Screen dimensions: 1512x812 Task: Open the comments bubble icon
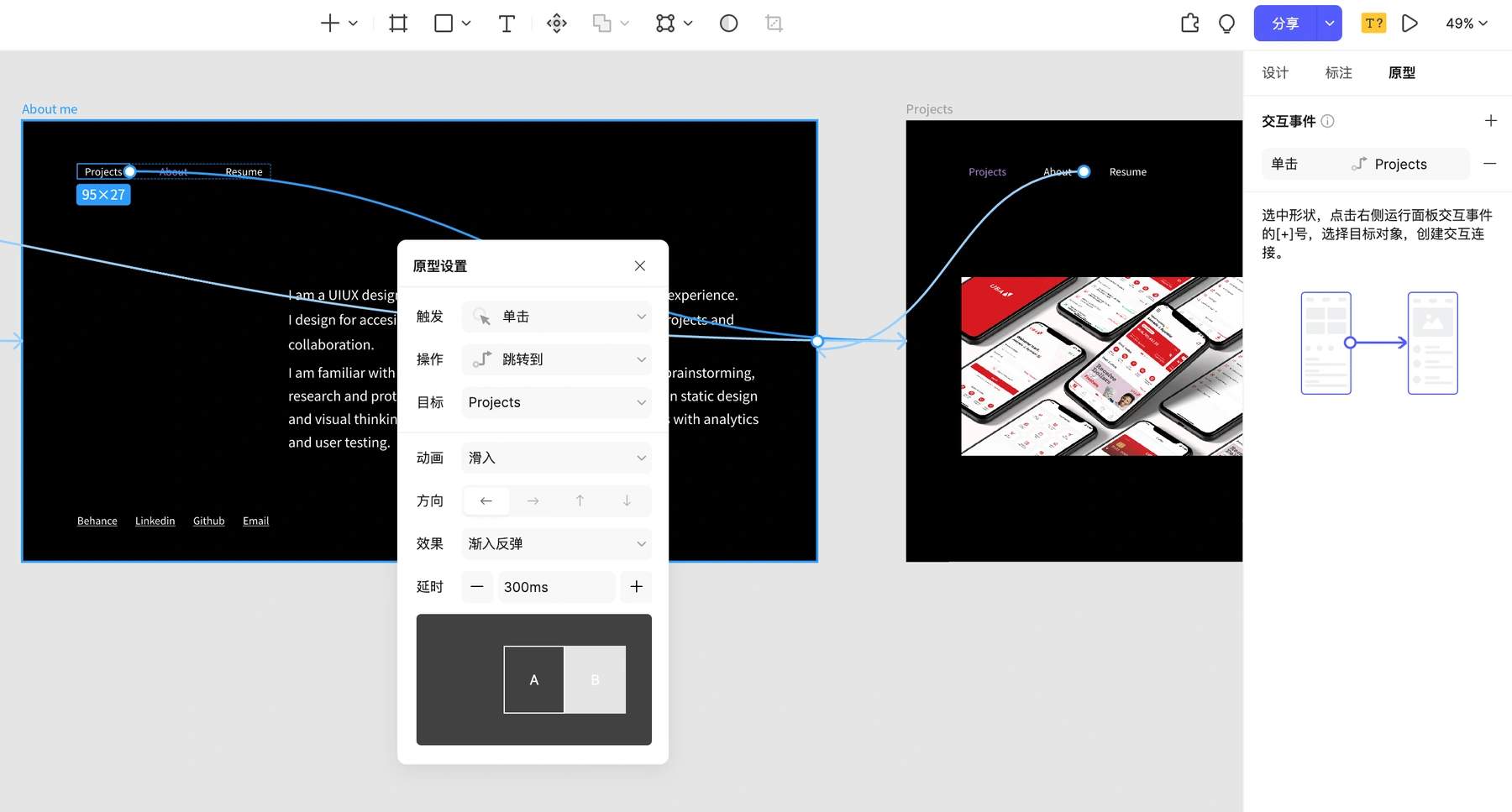click(x=1227, y=24)
